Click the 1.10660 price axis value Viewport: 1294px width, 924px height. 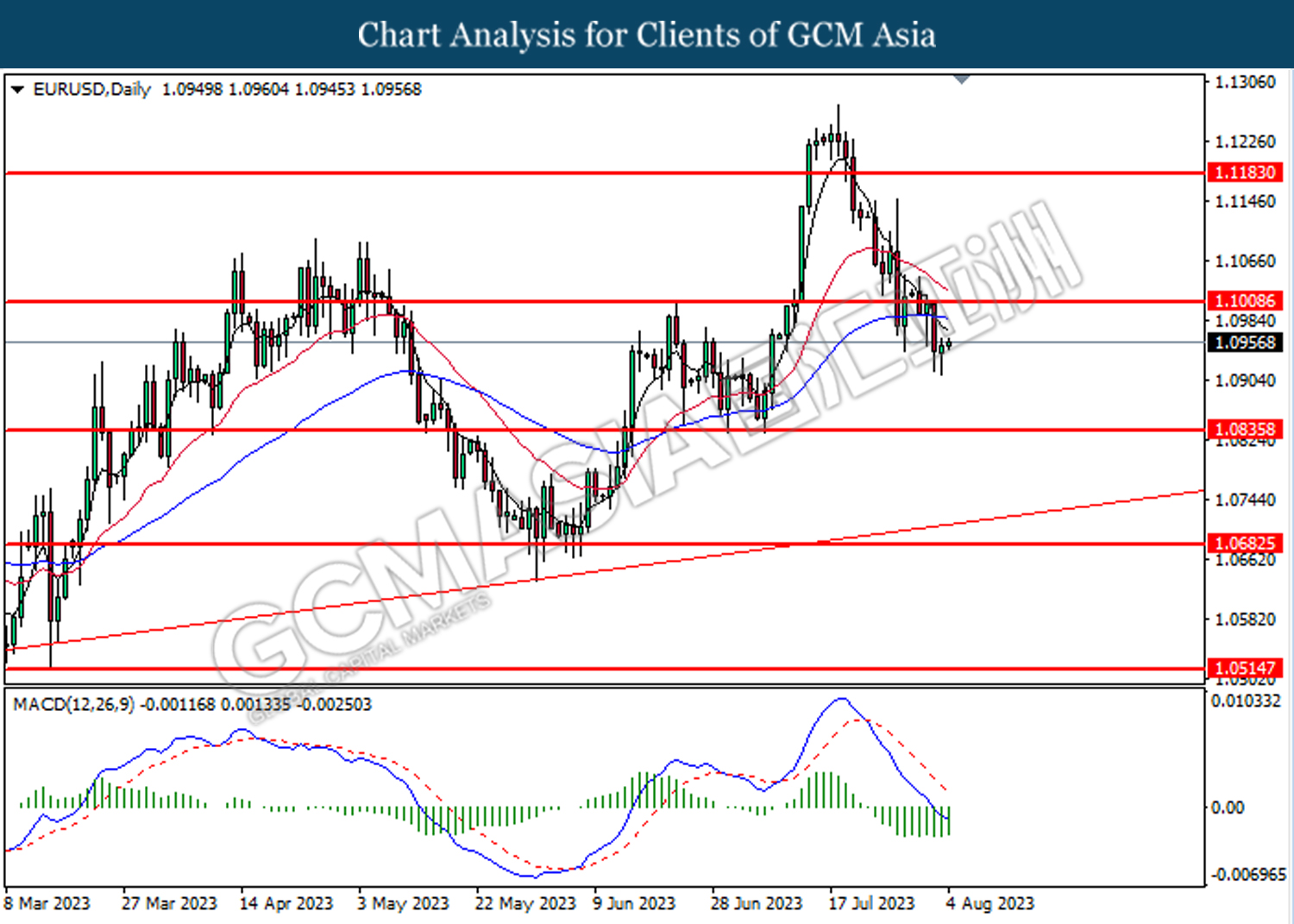point(1245,261)
